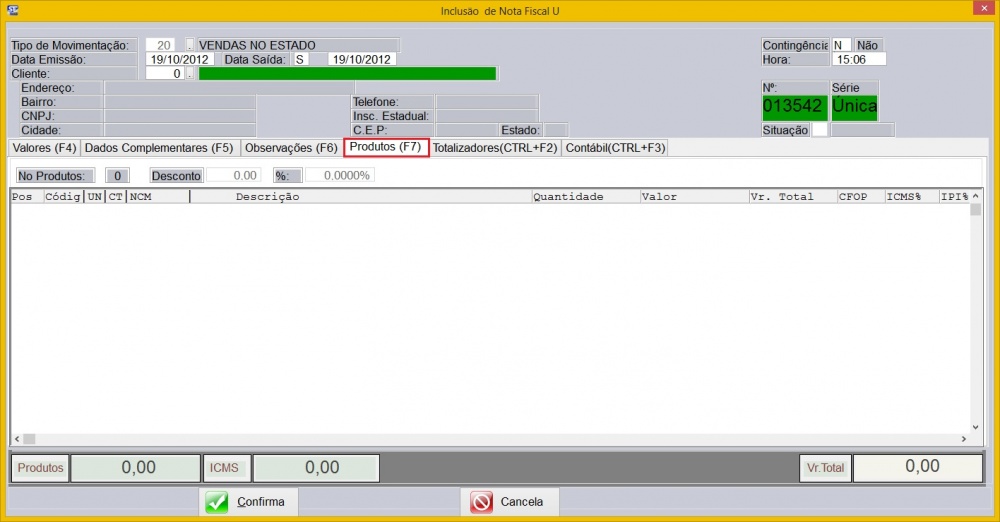Click the green checkmark icon on Confirma
1000x522 pixels.
point(217,502)
